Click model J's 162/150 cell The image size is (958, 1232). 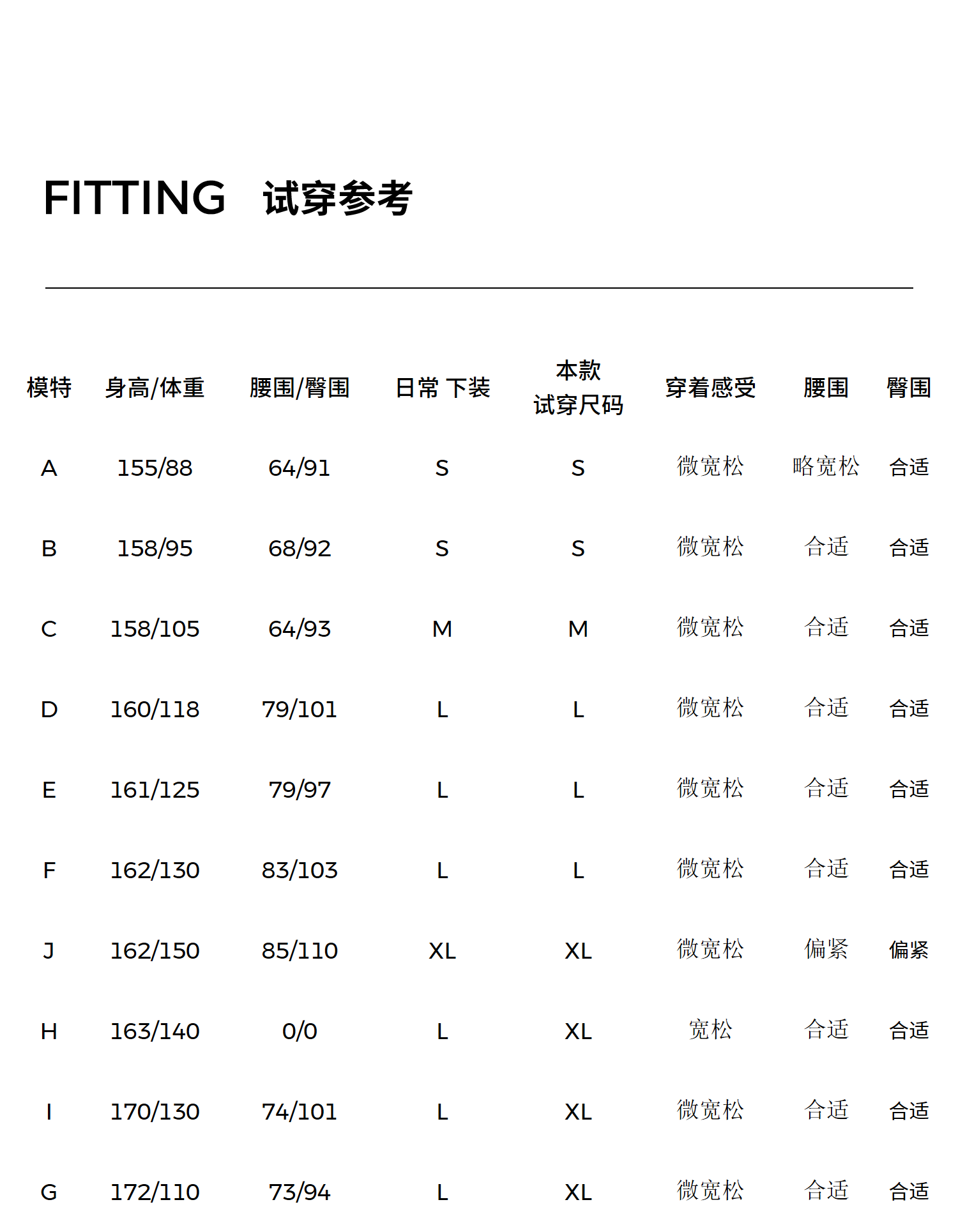pyautogui.click(x=155, y=951)
